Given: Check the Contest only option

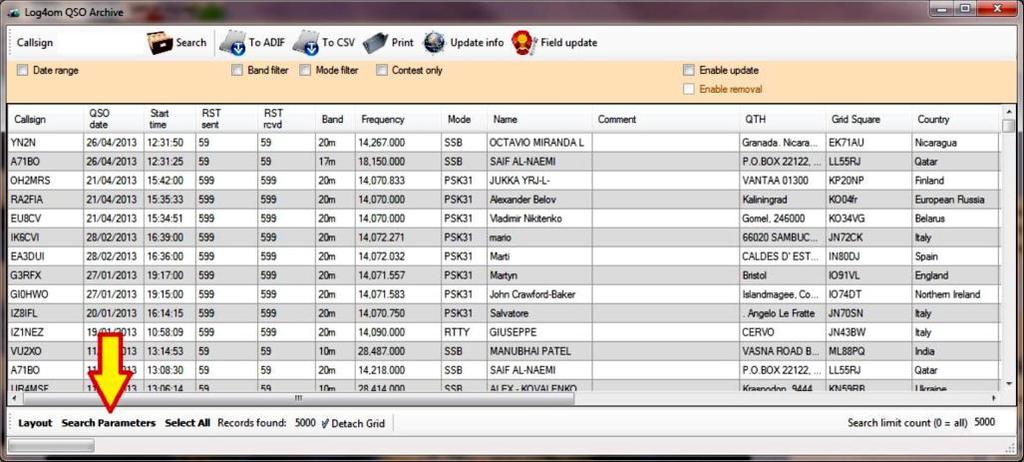Looking at the screenshot, I should point(382,70).
